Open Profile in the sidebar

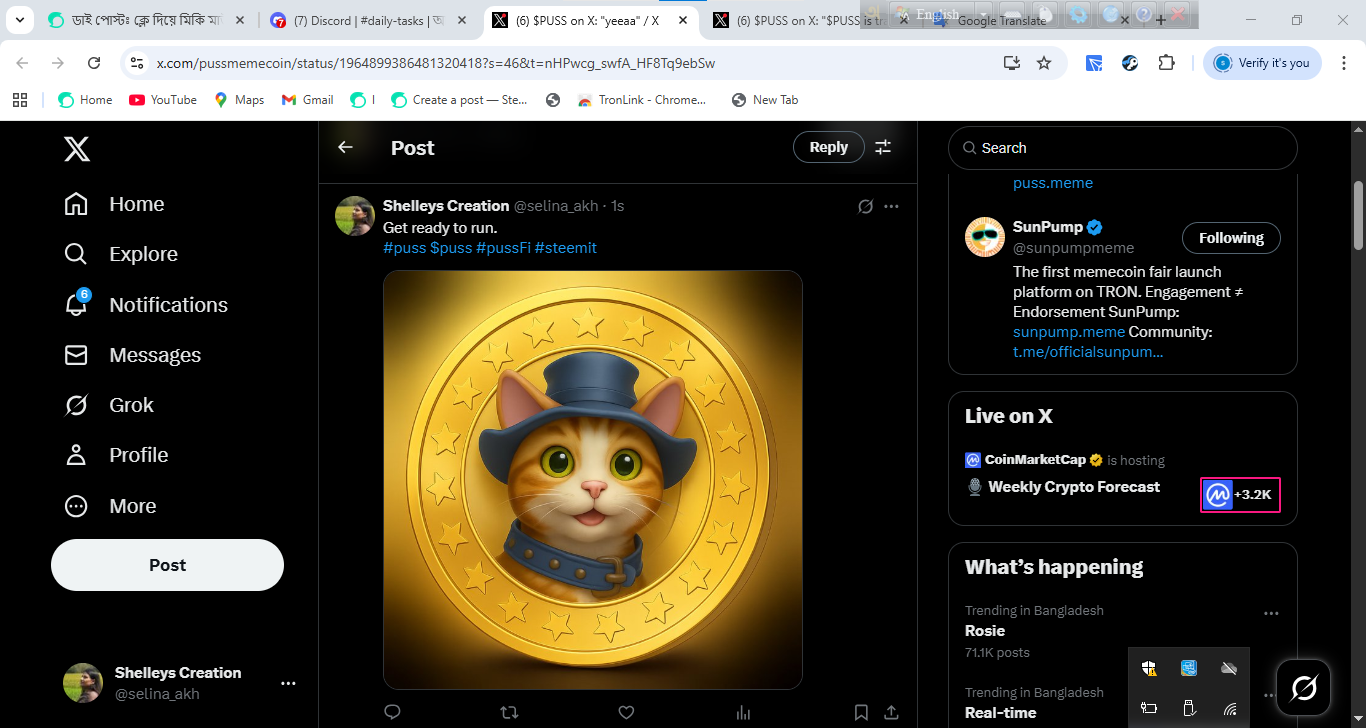coord(116,455)
